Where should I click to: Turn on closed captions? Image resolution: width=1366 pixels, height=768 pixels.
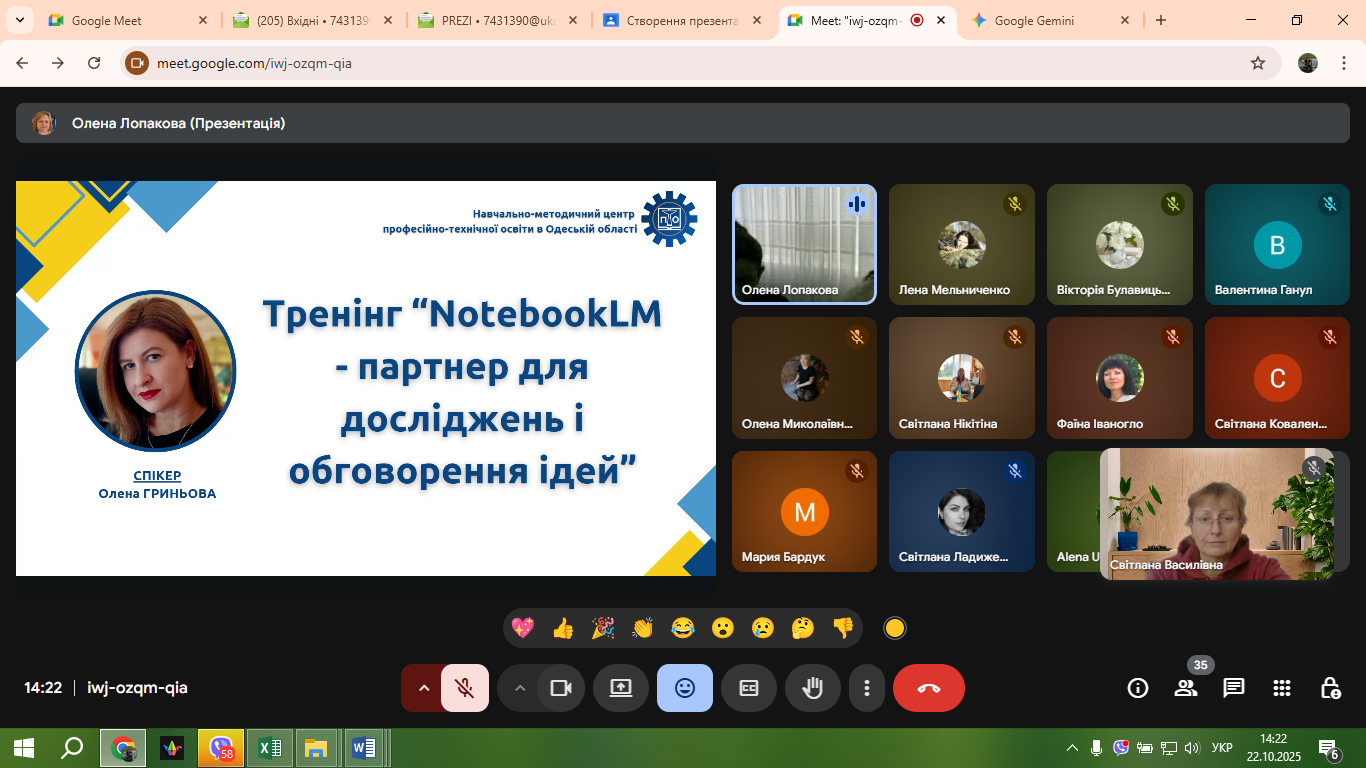point(749,688)
